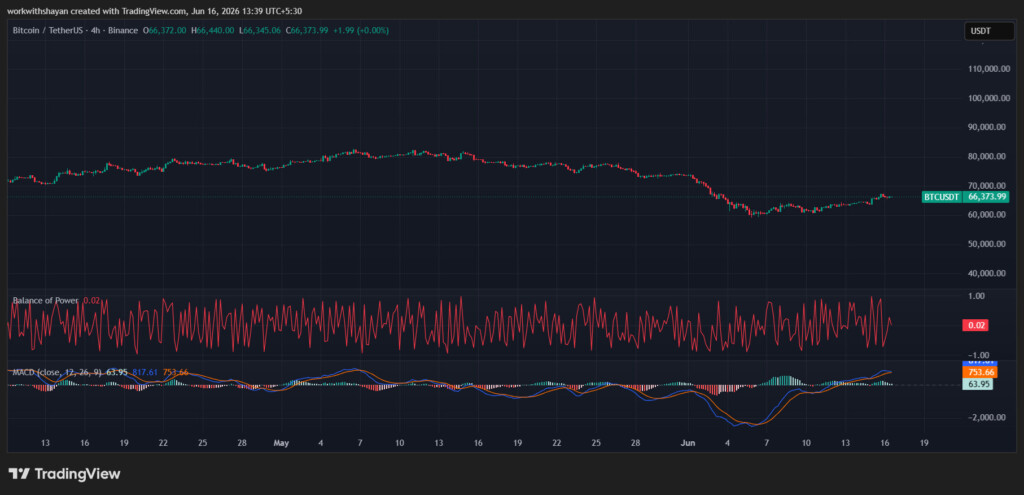
Task: Click the May label on the time axis
Action: 281,443
